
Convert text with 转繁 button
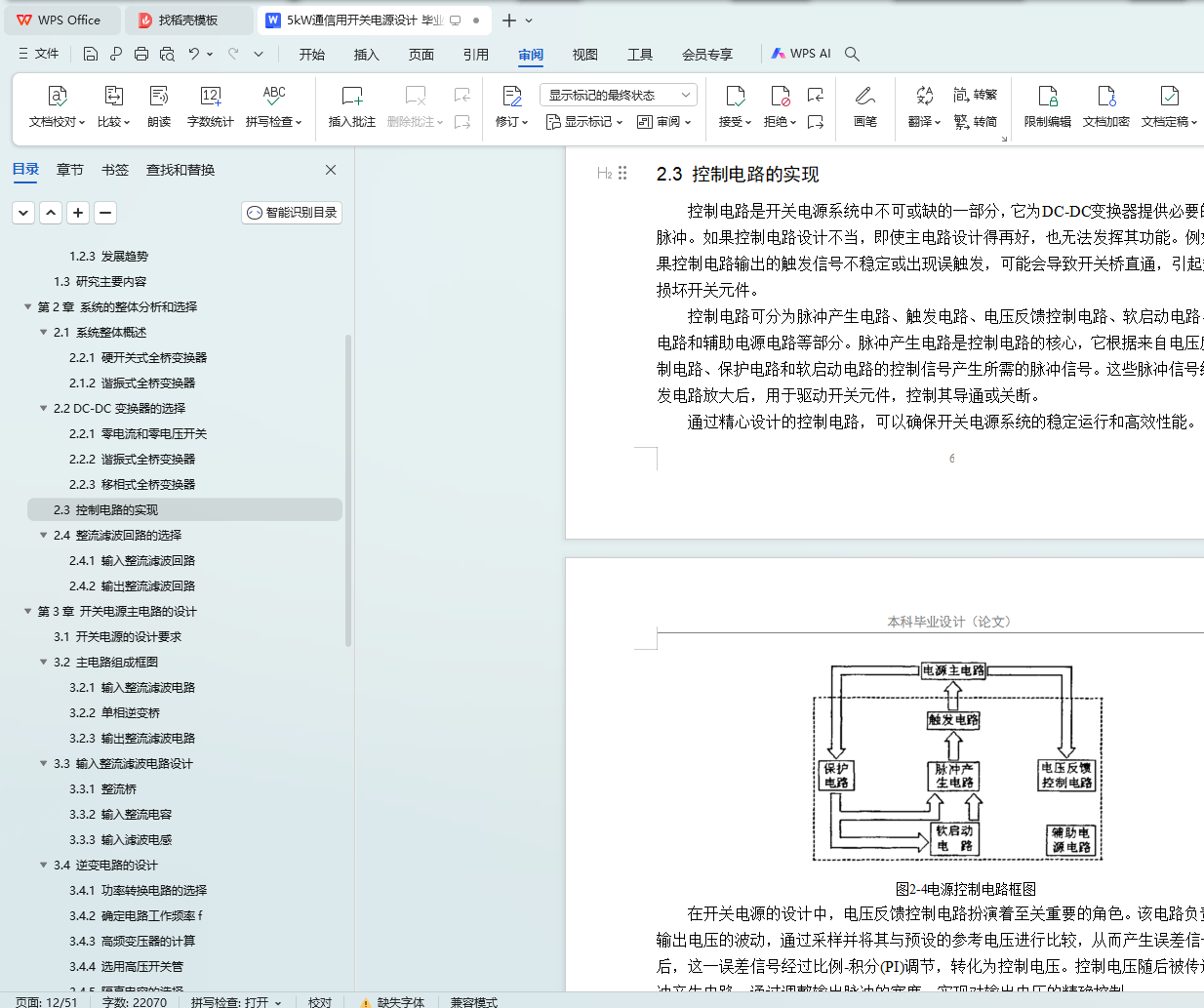(976, 95)
